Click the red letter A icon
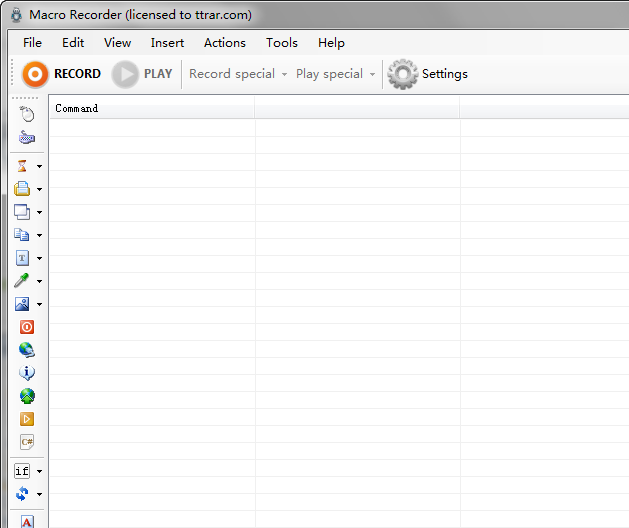This screenshot has width=629, height=528. (27, 522)
